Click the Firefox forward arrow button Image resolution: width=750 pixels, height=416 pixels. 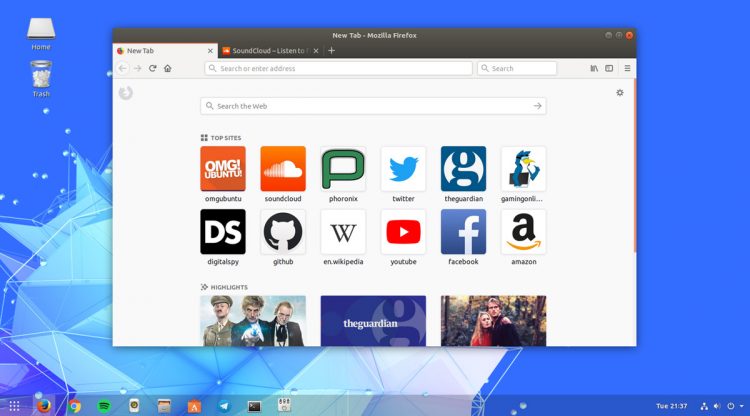[x=138, y=68]
